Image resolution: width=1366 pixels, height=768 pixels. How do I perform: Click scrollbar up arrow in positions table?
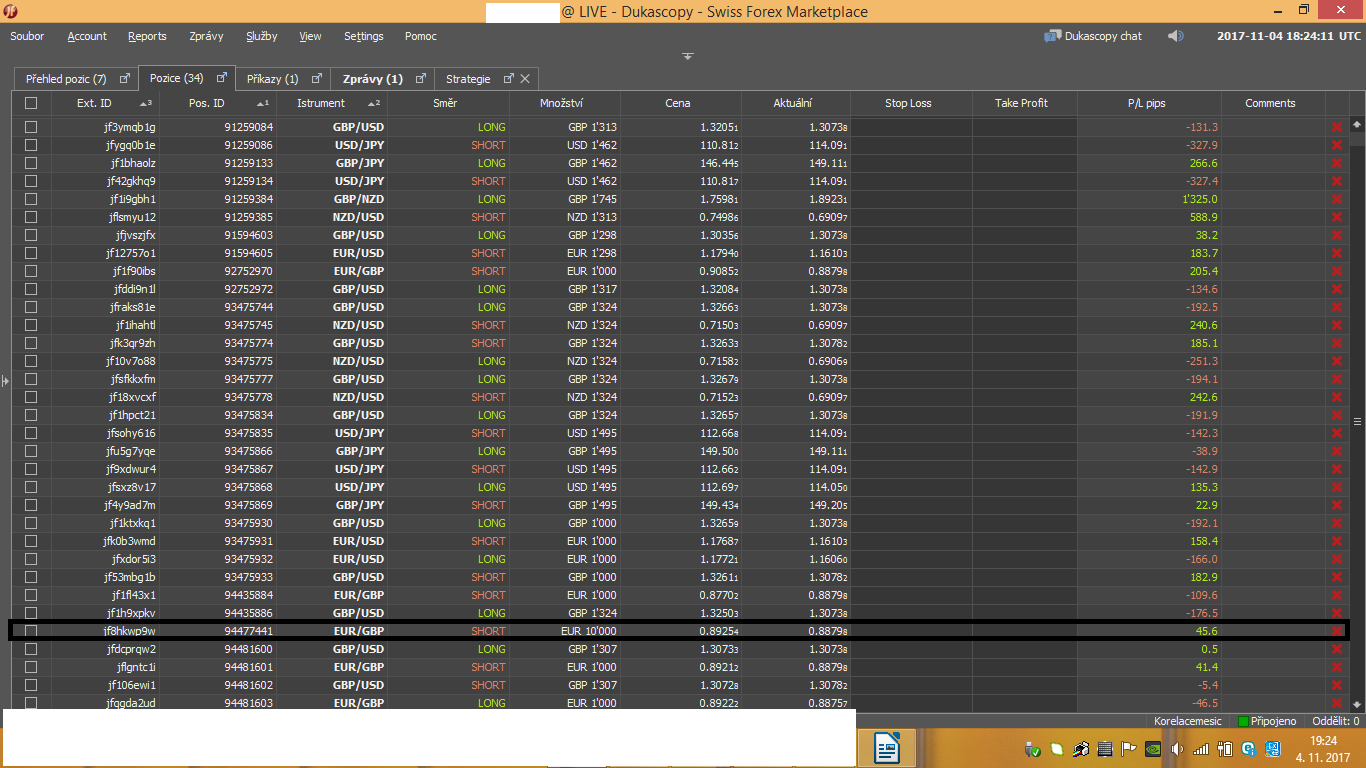[1357, 125]
